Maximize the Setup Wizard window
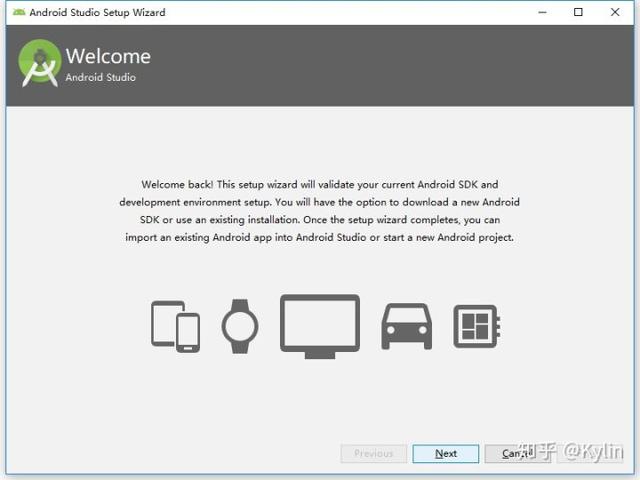 pyautogui.click(x=578, y=12)
